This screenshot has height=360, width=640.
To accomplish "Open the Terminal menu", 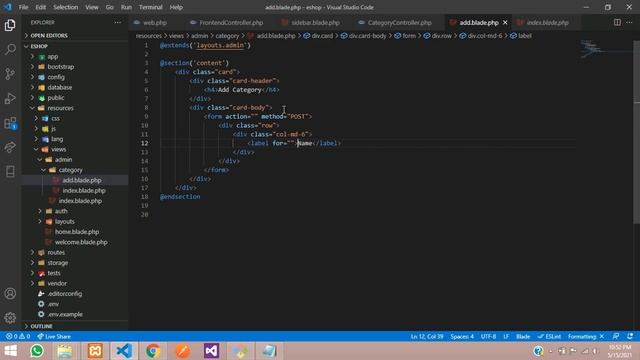I will point(150,7).
